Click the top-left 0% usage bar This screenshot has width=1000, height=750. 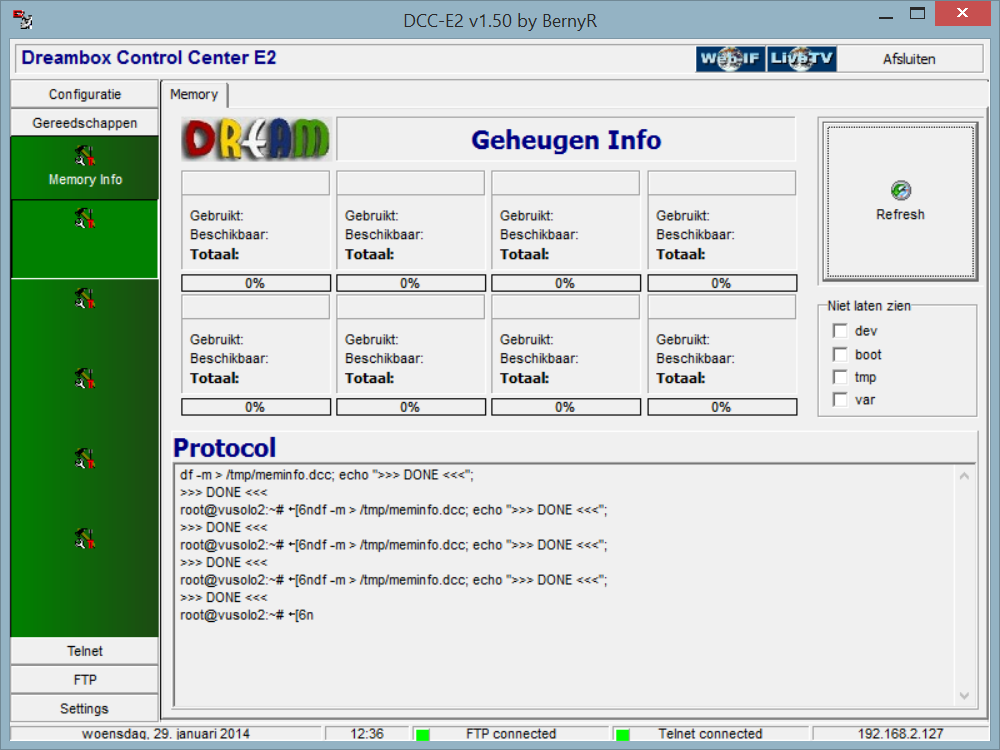pyautogui.click(x=256, y=283)
